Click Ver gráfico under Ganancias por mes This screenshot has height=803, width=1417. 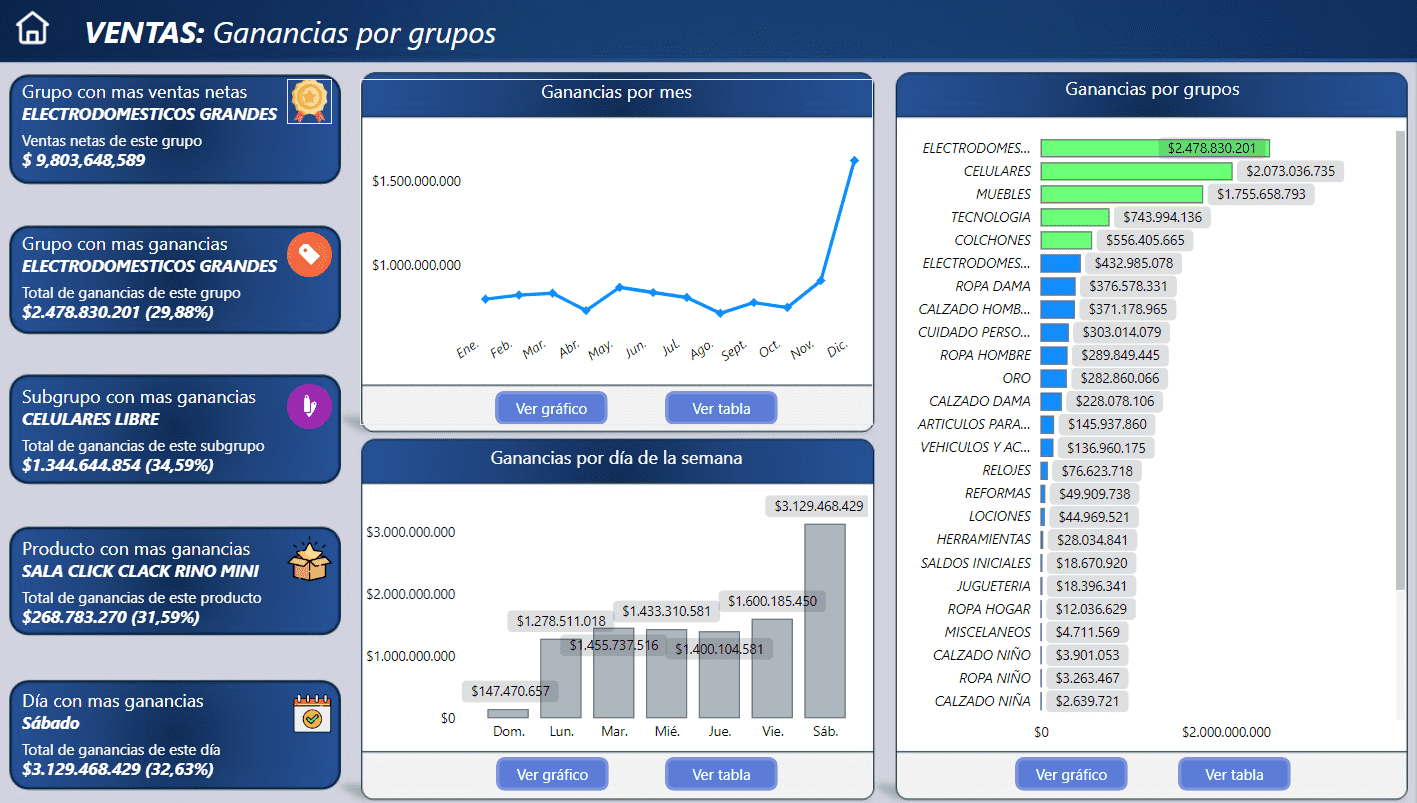tap(551, 408)
